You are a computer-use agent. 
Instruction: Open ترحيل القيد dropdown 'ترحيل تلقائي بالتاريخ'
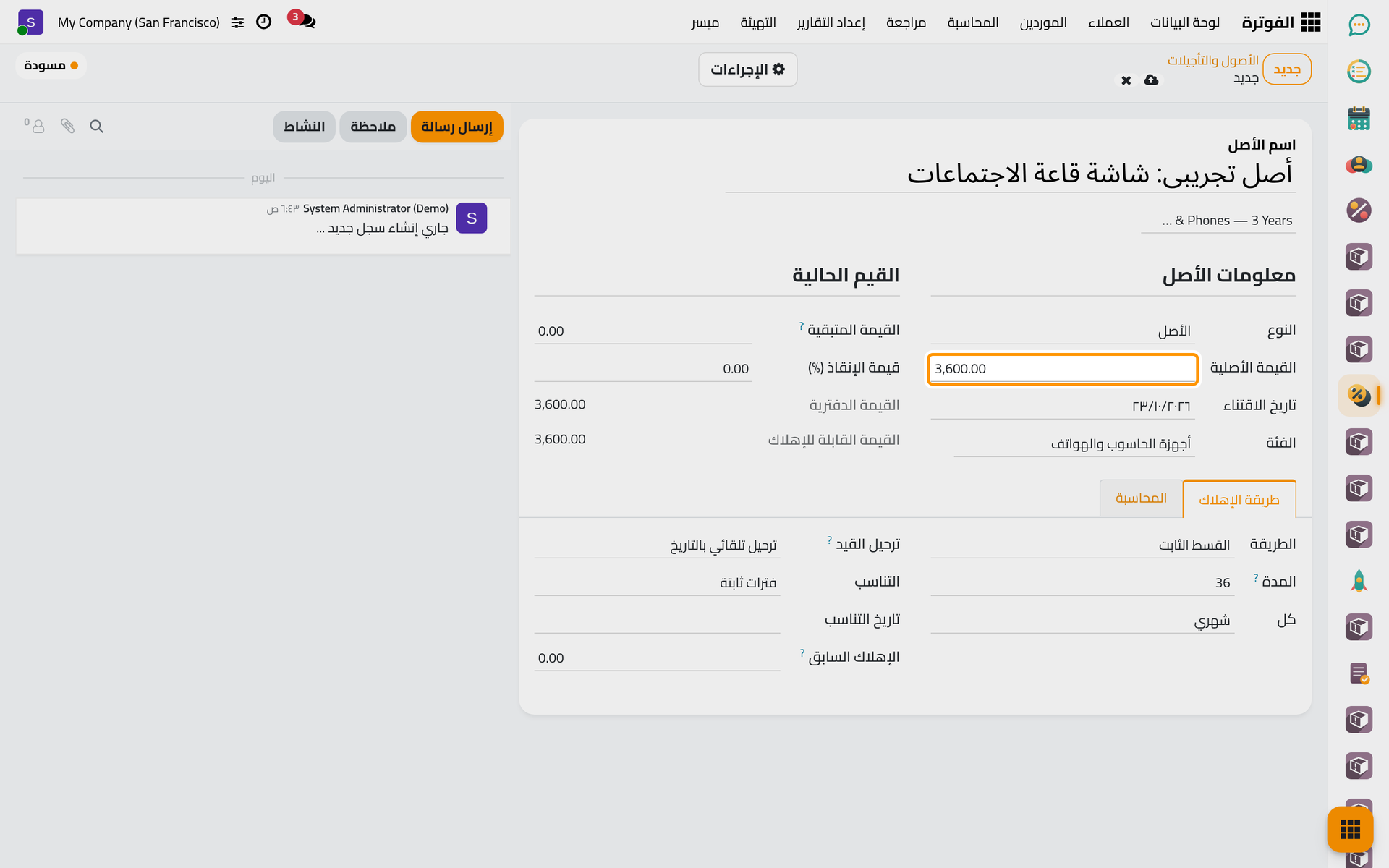pyautogui.click(x=657, y=545)
